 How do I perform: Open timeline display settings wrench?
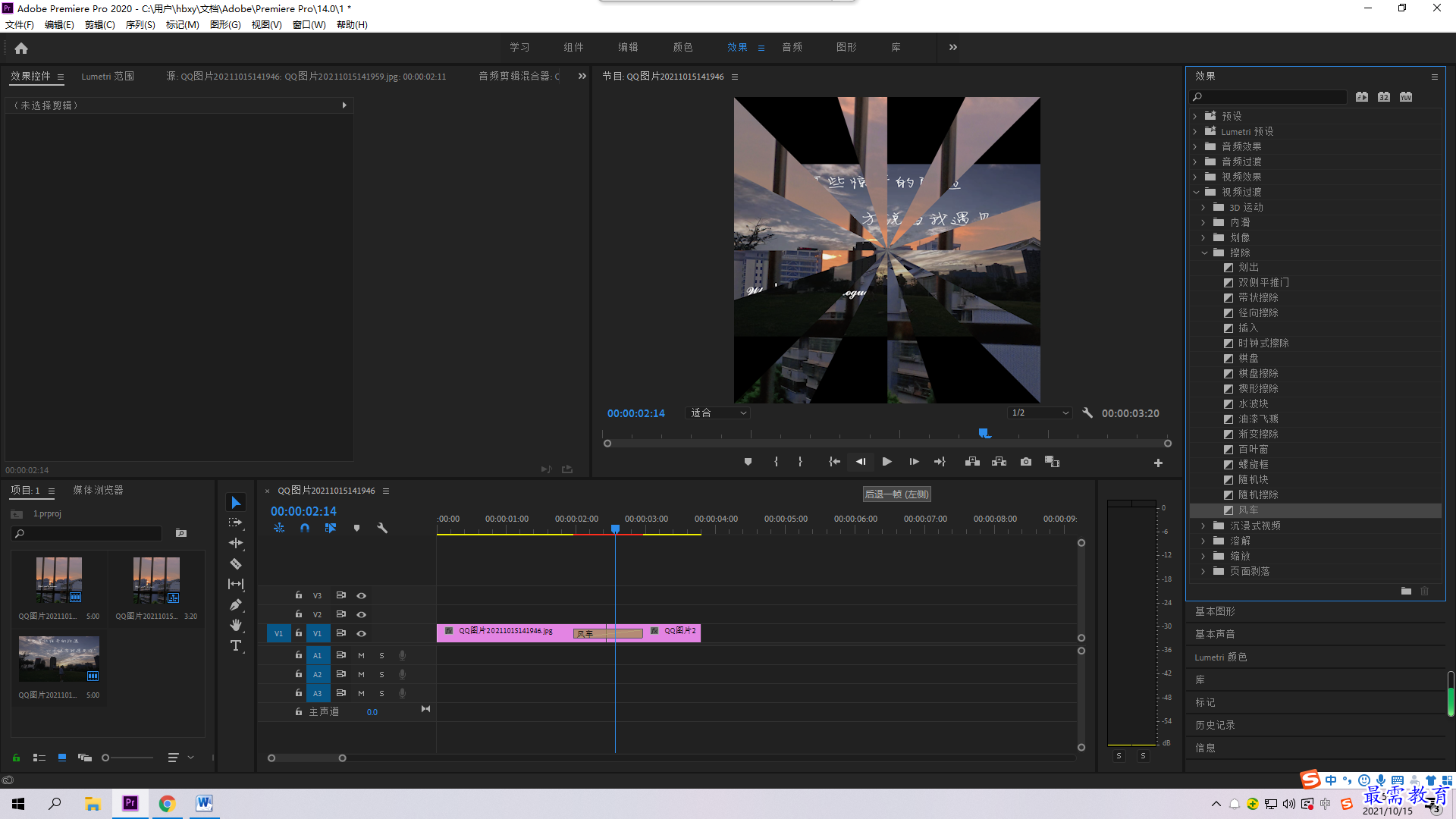[382, 528]
